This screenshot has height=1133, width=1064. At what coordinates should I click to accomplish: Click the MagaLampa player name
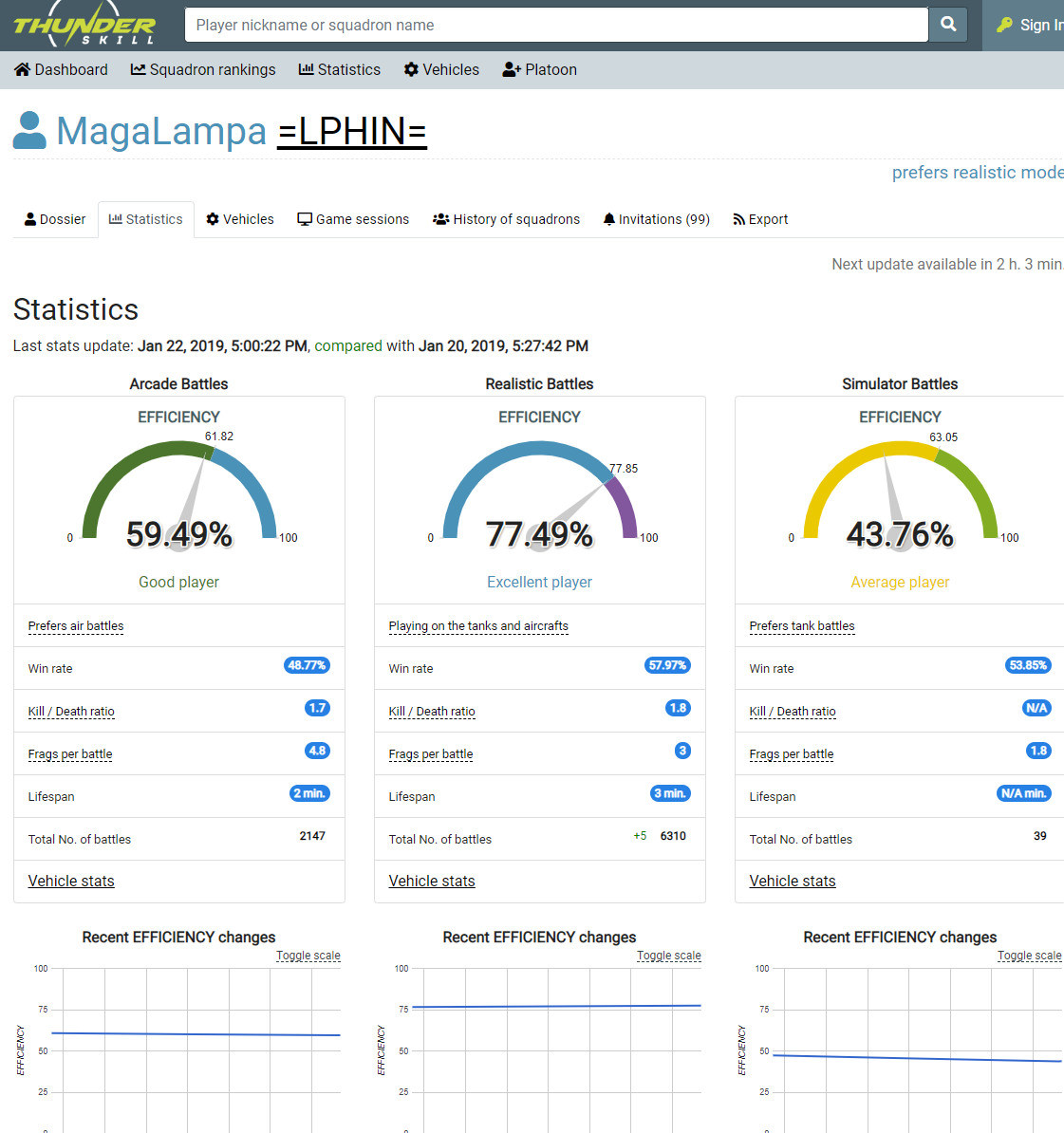coord(161,132)
